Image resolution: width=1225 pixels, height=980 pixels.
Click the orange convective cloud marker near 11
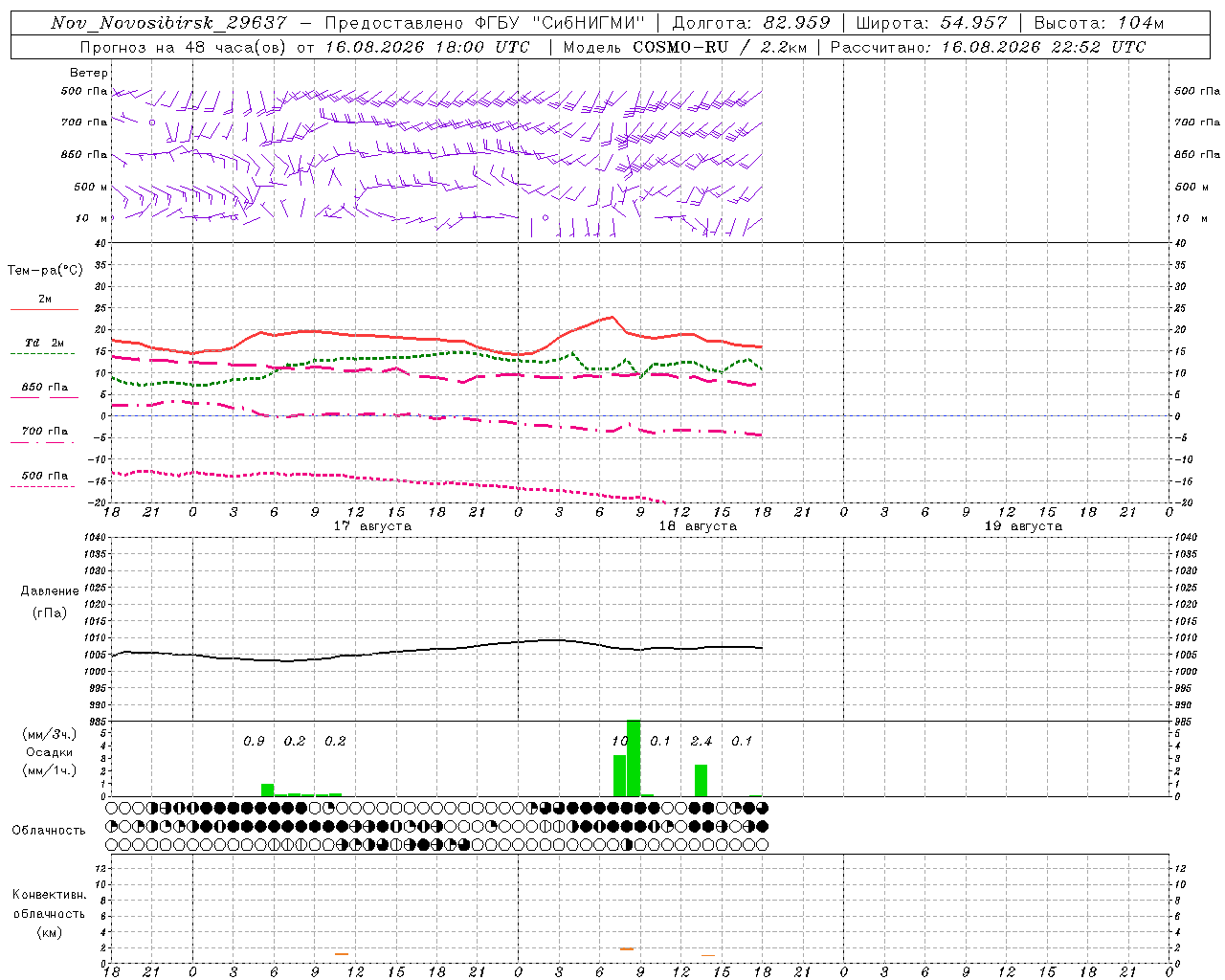(342, 953)
